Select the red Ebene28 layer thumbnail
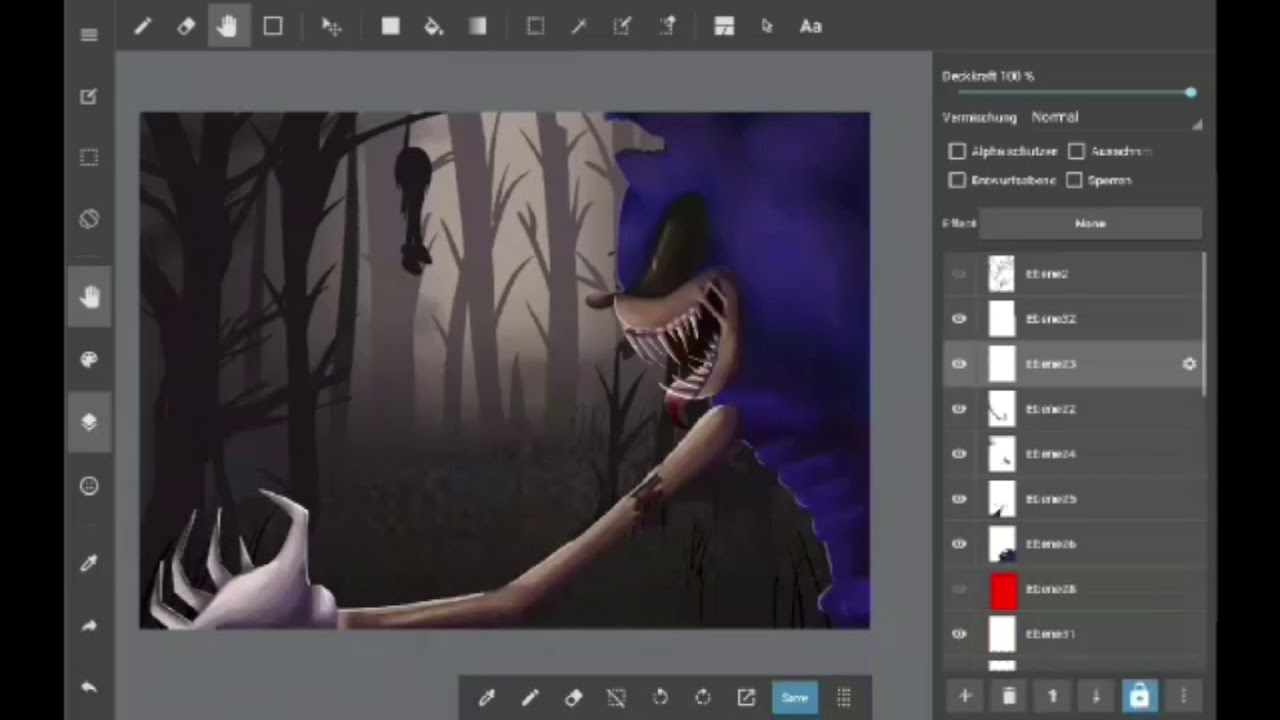 click(1003, 591)
